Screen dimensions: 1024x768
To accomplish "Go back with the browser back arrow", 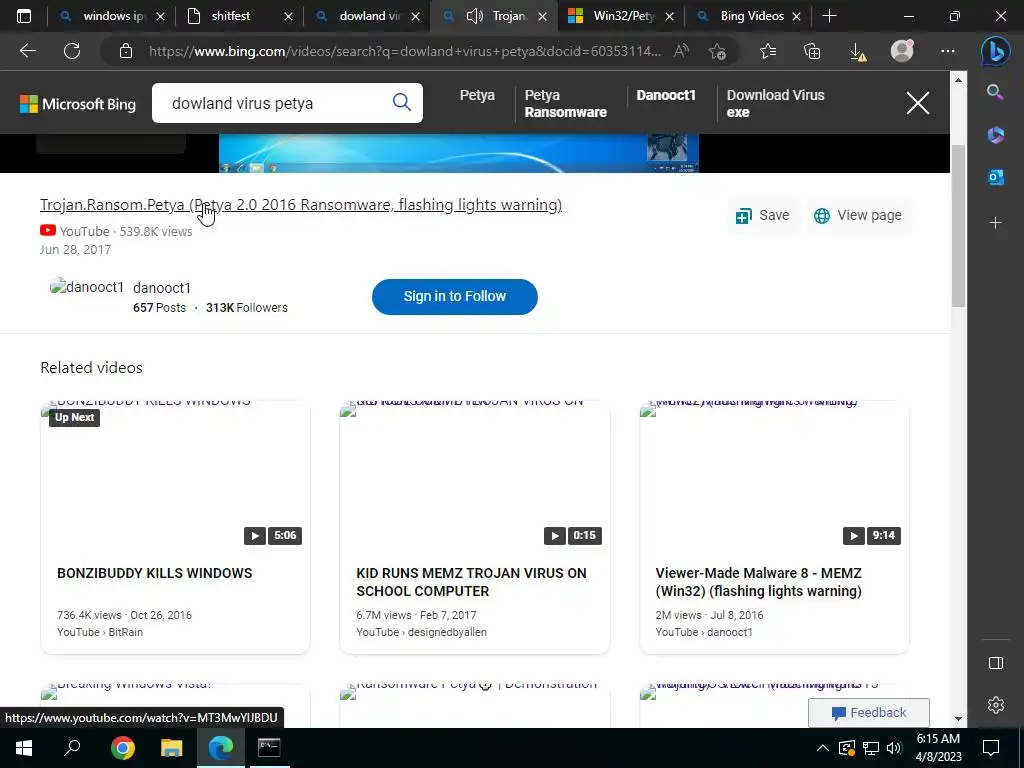I will (27, 51).
